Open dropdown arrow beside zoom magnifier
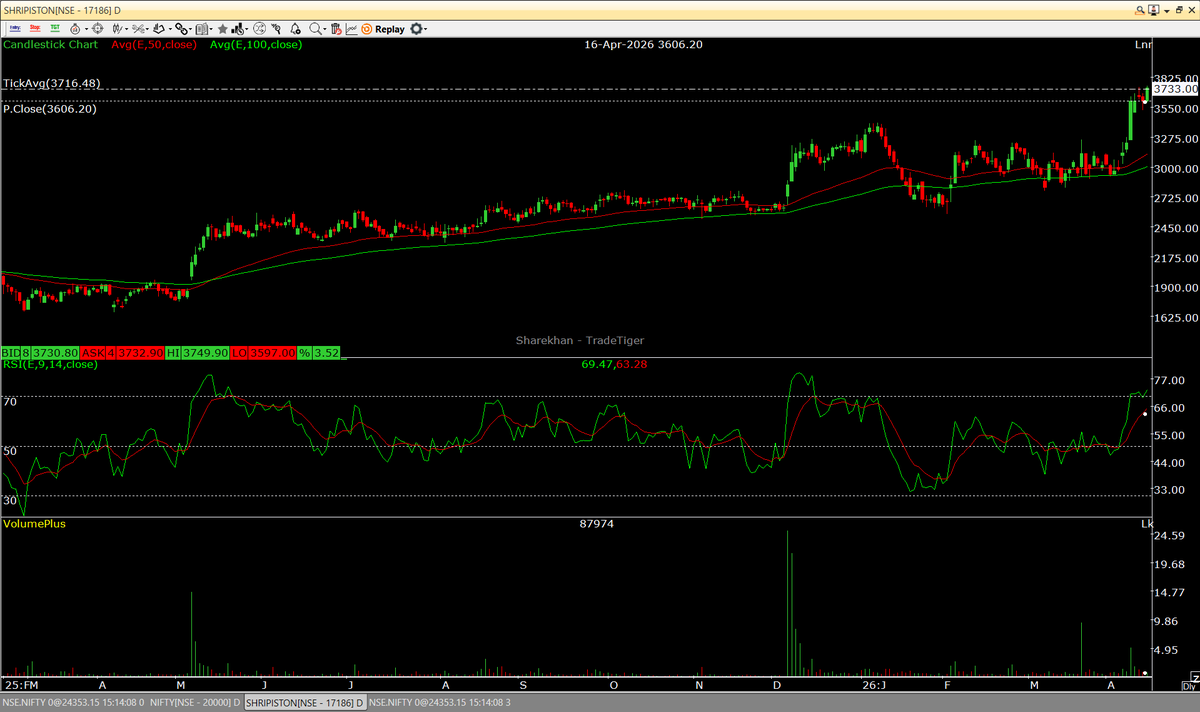 pyautogui.click(x=326, y=30)
